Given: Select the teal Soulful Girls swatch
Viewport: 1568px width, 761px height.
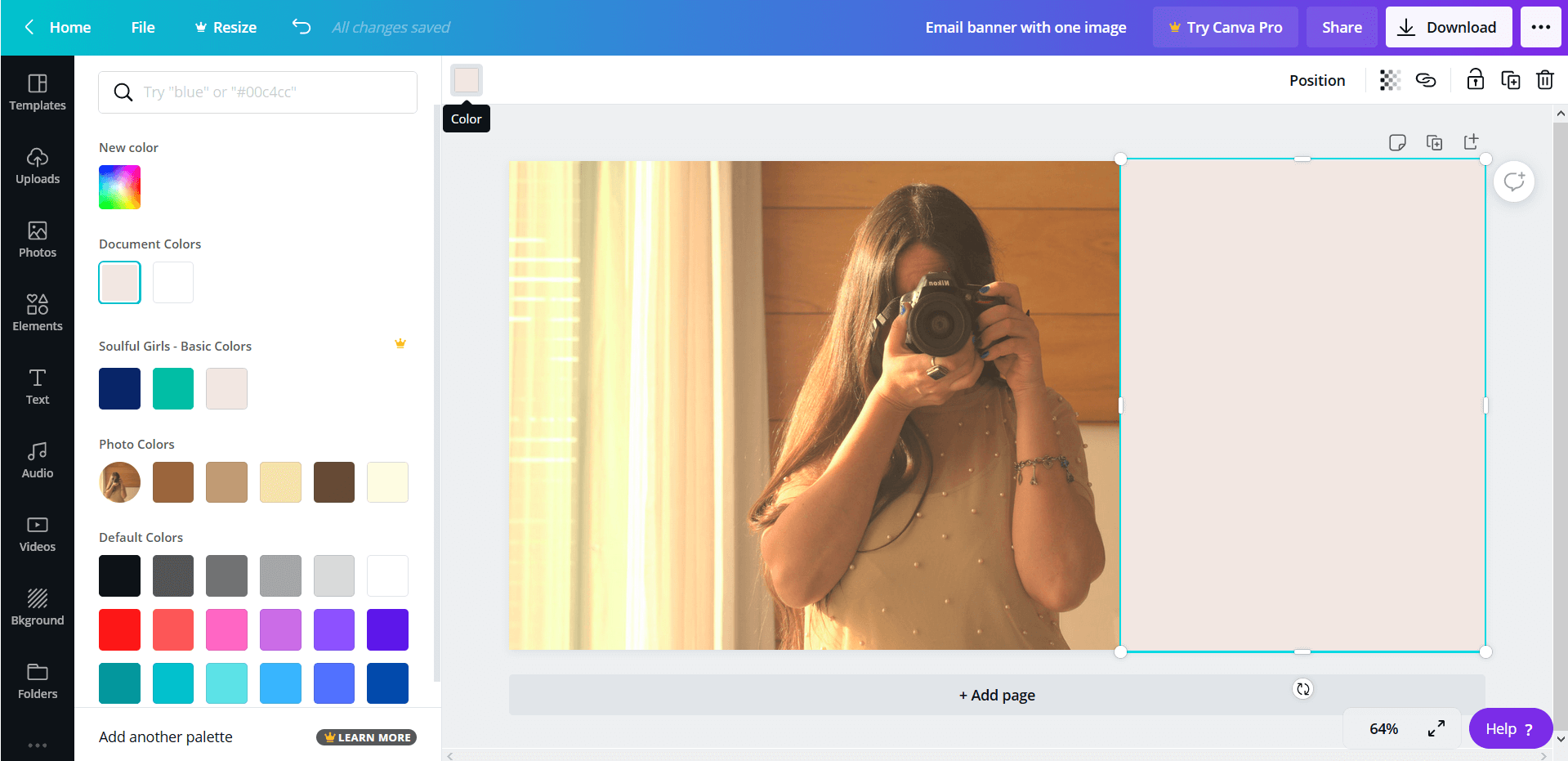Looking at the screenshot, I should click(x=172, y=388).
